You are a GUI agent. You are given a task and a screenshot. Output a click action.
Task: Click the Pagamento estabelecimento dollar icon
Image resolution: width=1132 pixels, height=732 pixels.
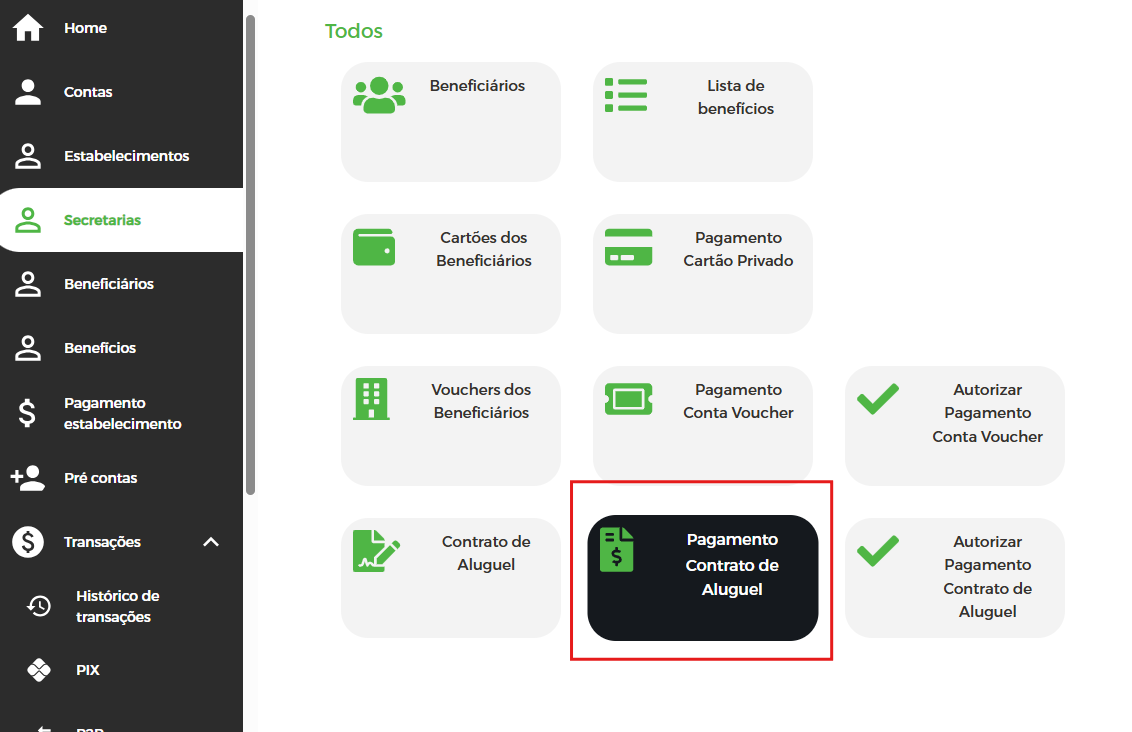click(28, 413)
